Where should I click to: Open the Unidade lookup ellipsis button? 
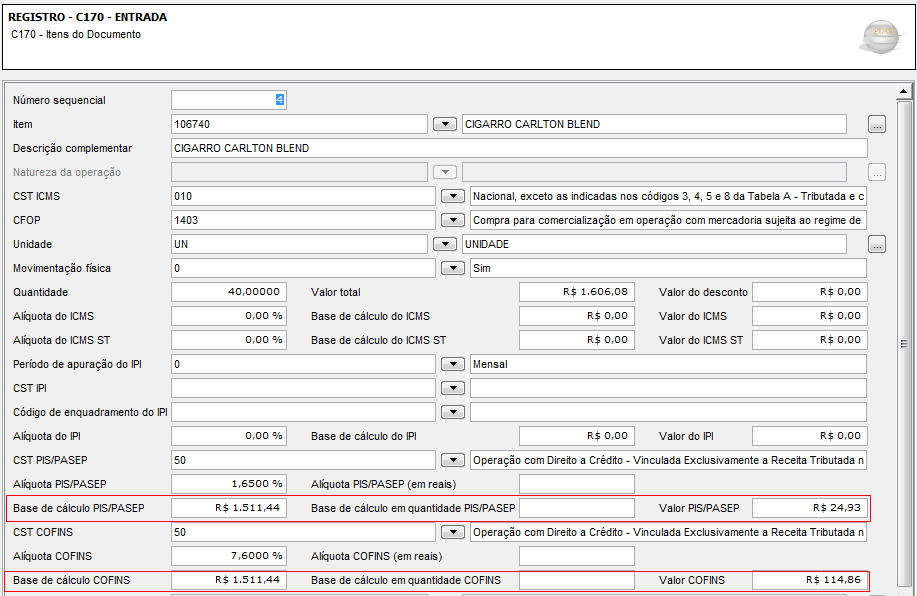877,244
